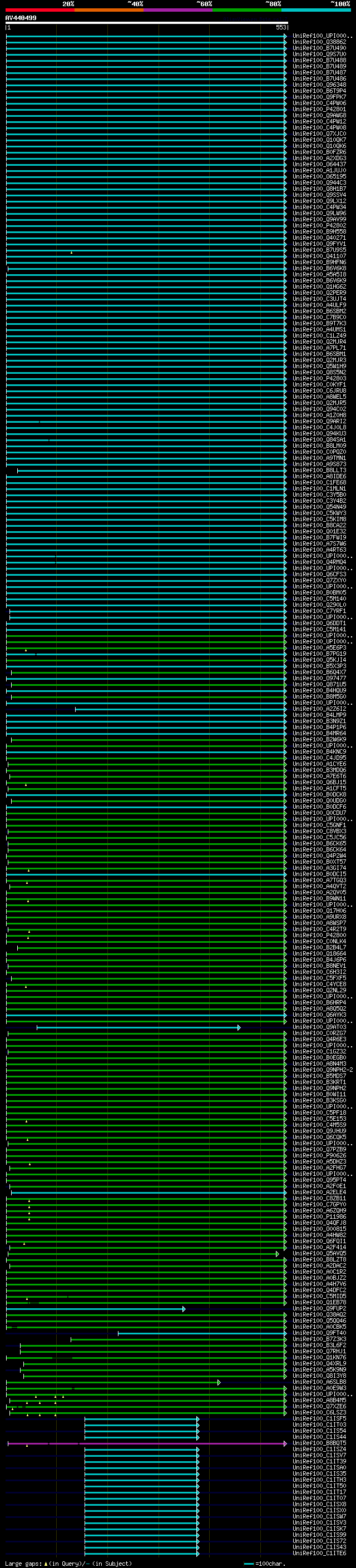Open hit UniRef100_Q96348
The image size is (356, 1568).
point(319,85)
